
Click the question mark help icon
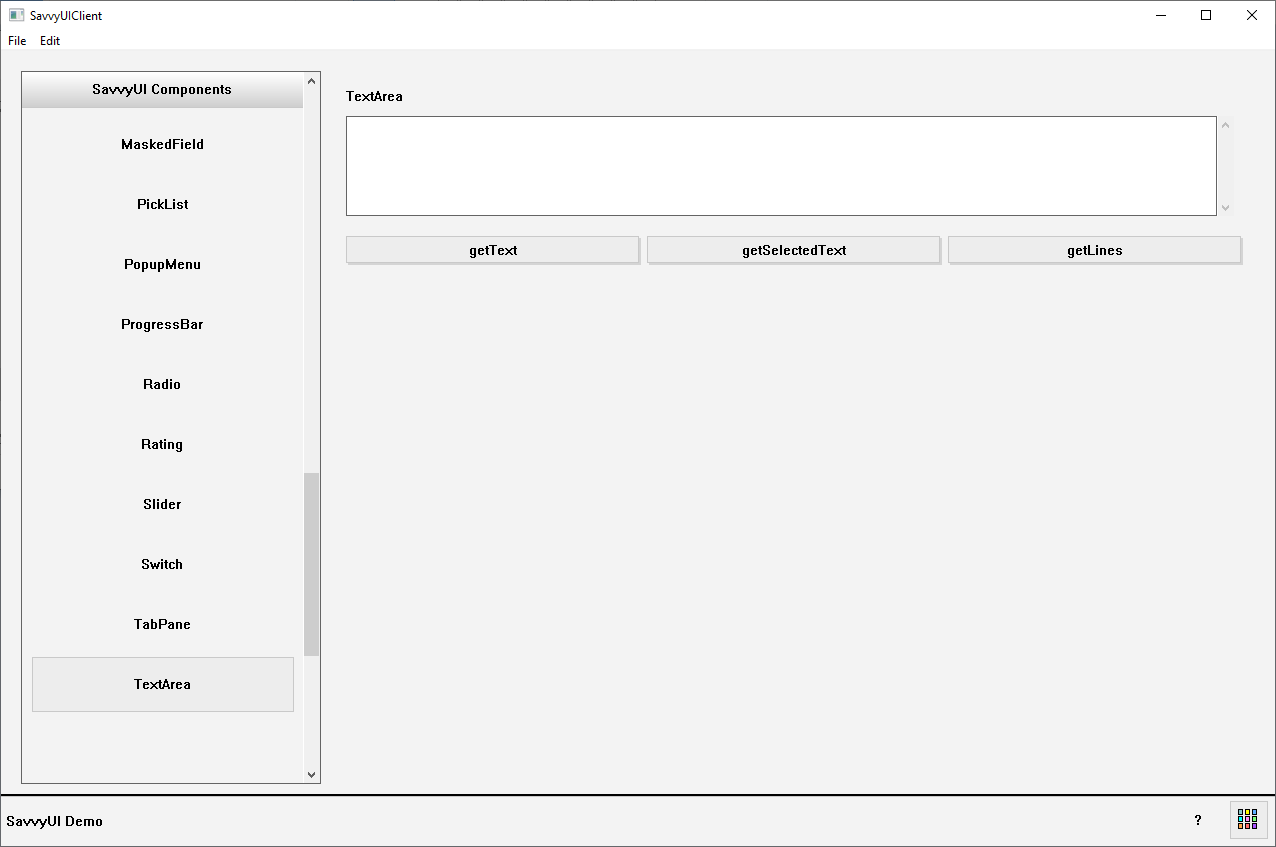1198,820
